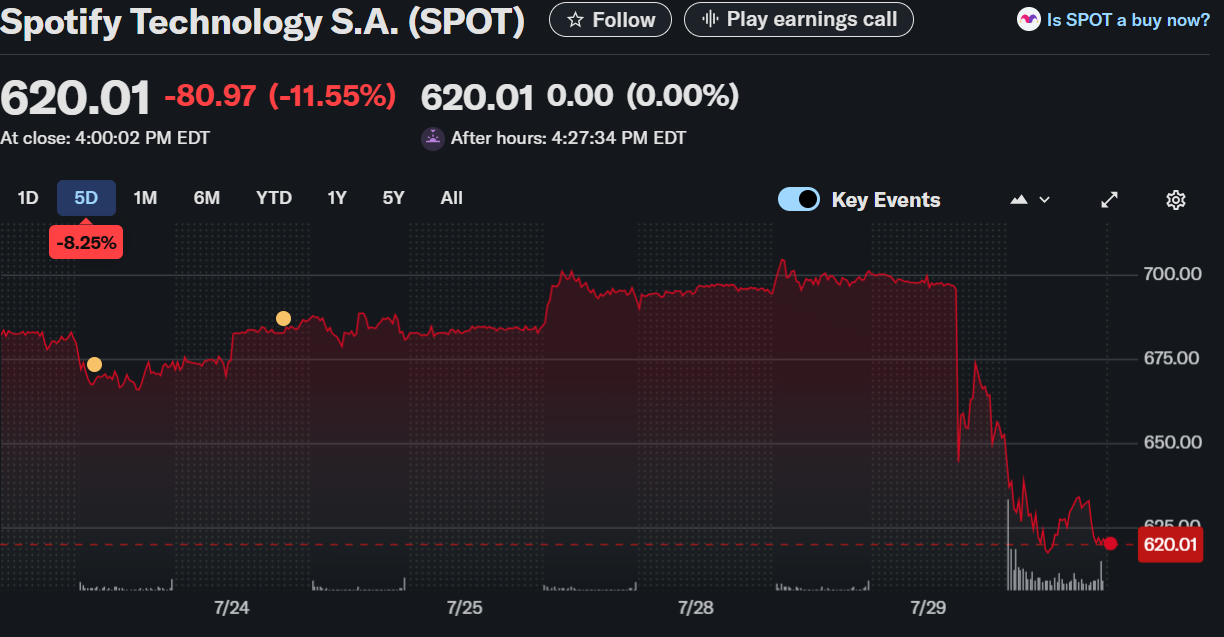The height and width of the screenshot is (637, 1224).
Task: Select the 5D time range
Action: click(86, 198)
